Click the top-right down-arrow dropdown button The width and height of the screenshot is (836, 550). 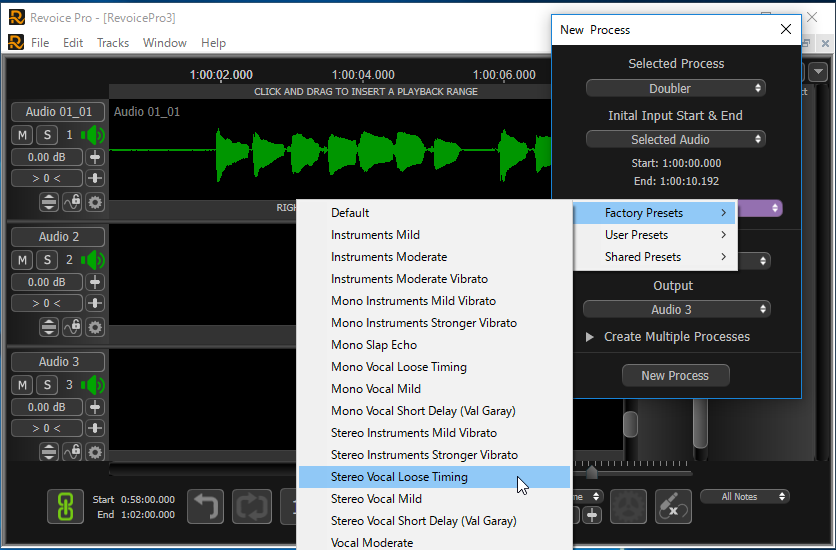pyautogui.click(x=818, y=71)
